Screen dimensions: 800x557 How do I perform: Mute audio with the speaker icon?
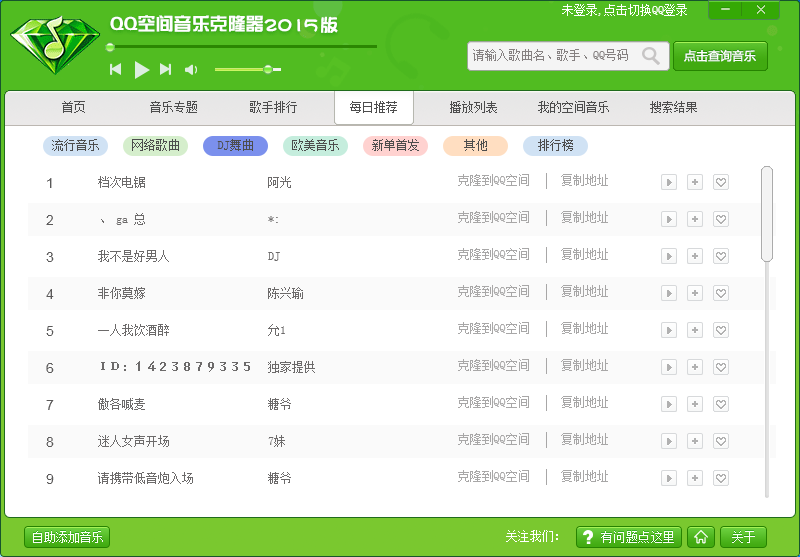click(191, 69)
